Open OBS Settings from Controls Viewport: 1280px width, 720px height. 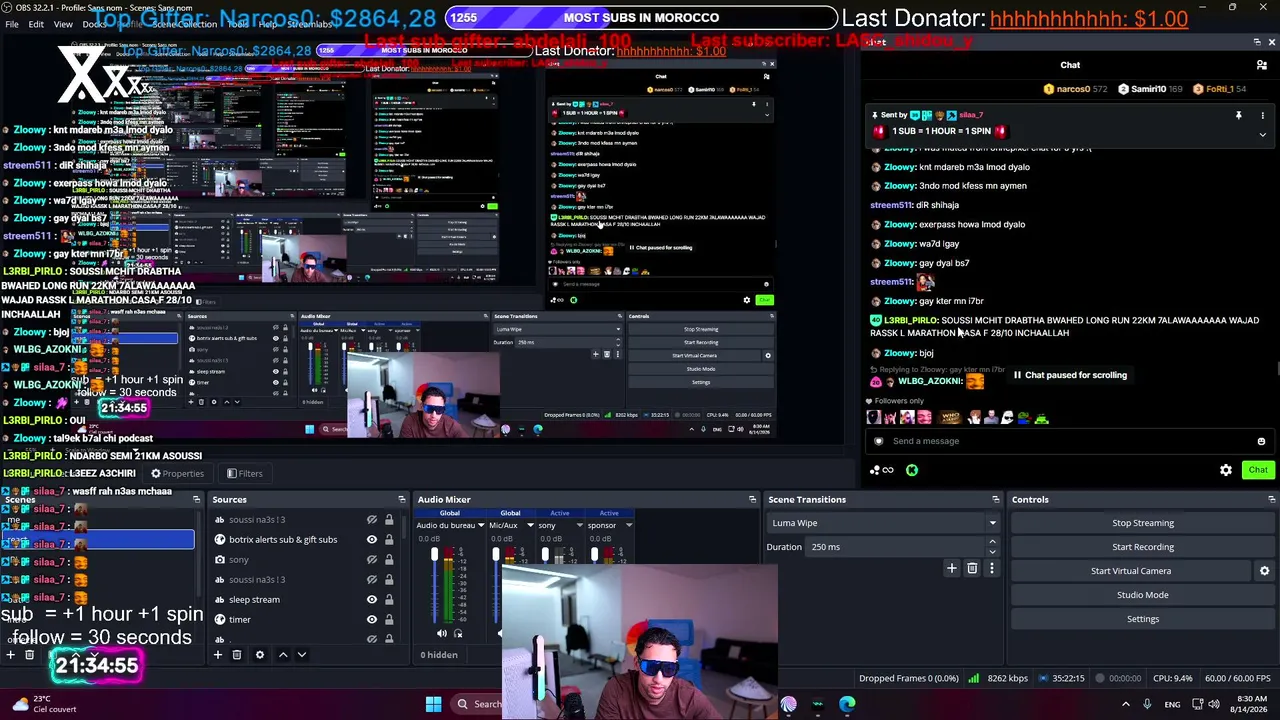pyautogui.click(x=1143, y=619)
